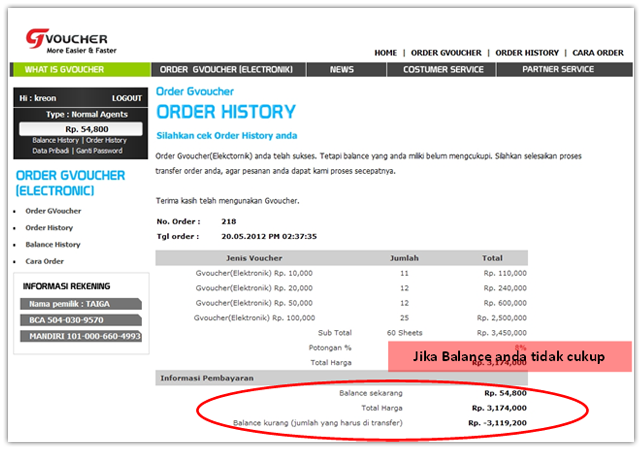
Task: Click the Gvoucher(Elektronik) Rp. 20,000 row
Action: tap(341, 288)
